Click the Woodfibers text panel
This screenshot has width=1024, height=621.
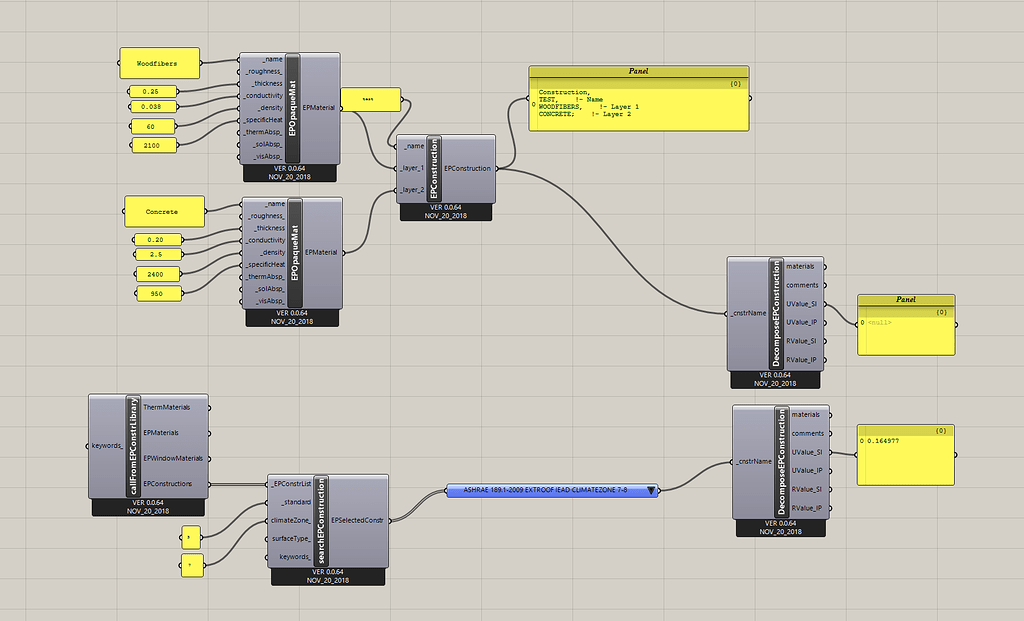[x=159, y=63]
